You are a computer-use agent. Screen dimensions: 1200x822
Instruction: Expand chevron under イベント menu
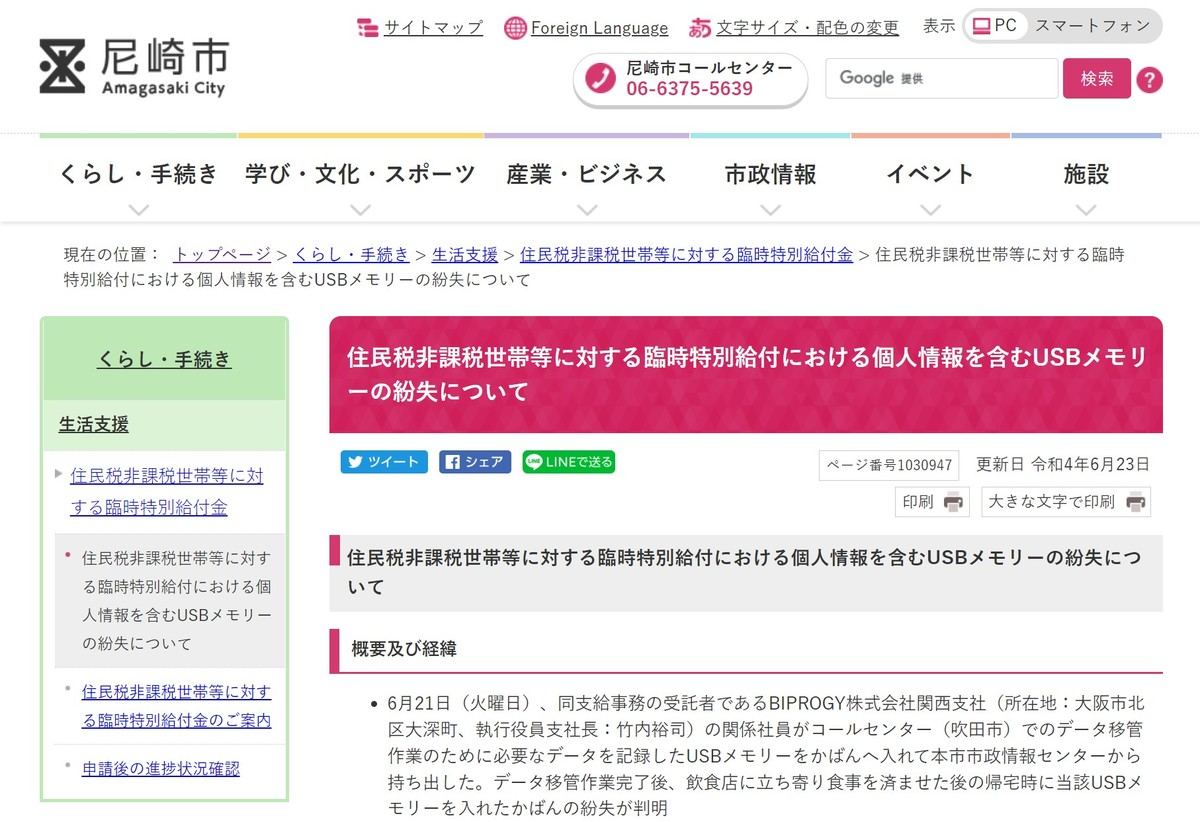(930, 210)
